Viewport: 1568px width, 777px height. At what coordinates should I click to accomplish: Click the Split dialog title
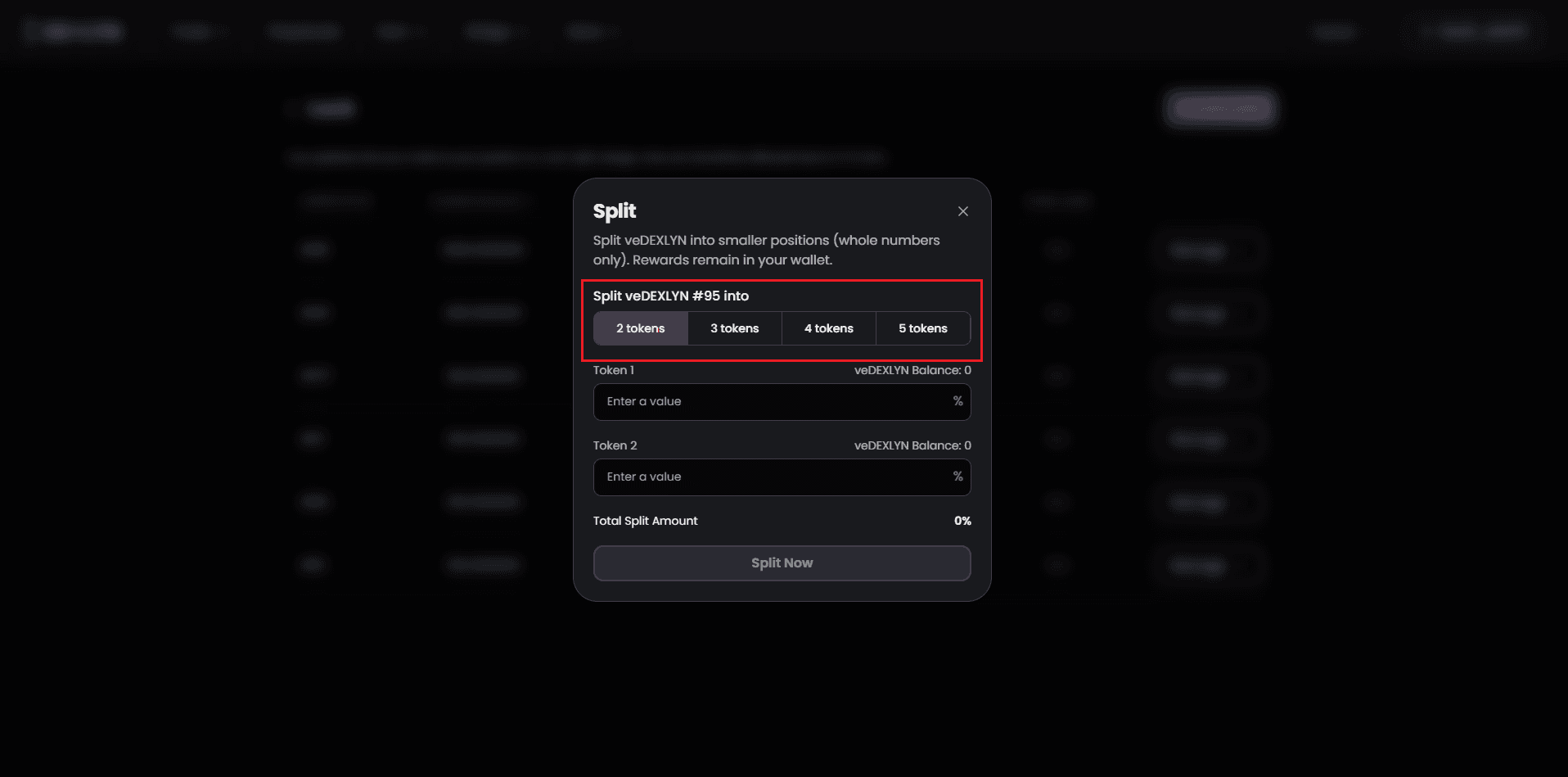[614, 211]
